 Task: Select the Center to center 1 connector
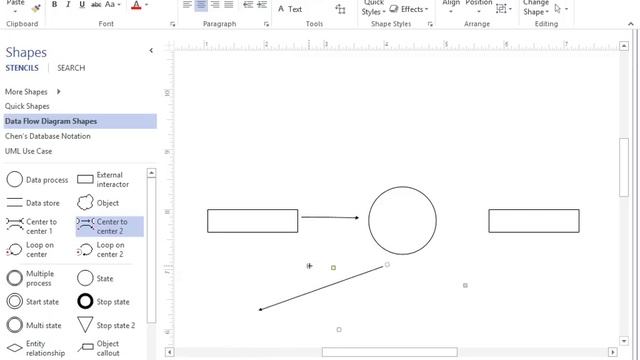point(32,226)
